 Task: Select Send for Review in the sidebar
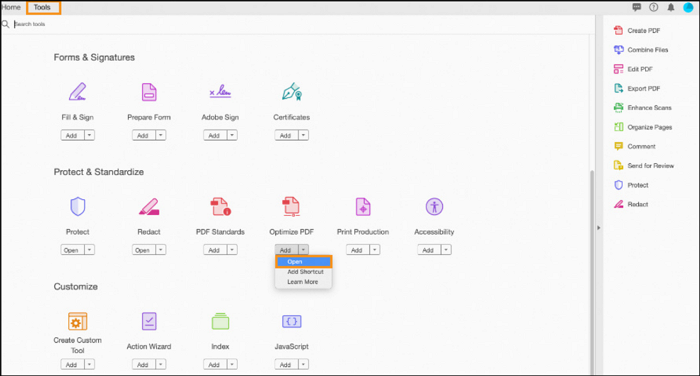(644, 166)
